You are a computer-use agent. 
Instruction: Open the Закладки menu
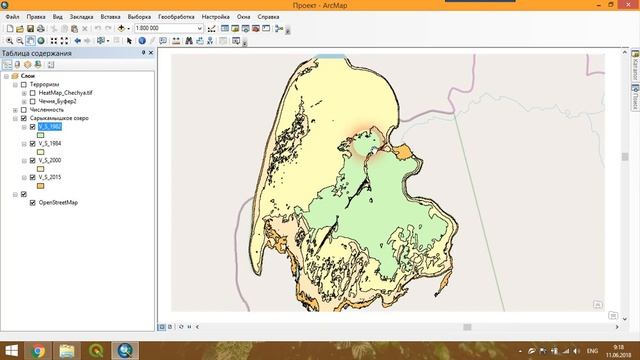pos(81,17)
